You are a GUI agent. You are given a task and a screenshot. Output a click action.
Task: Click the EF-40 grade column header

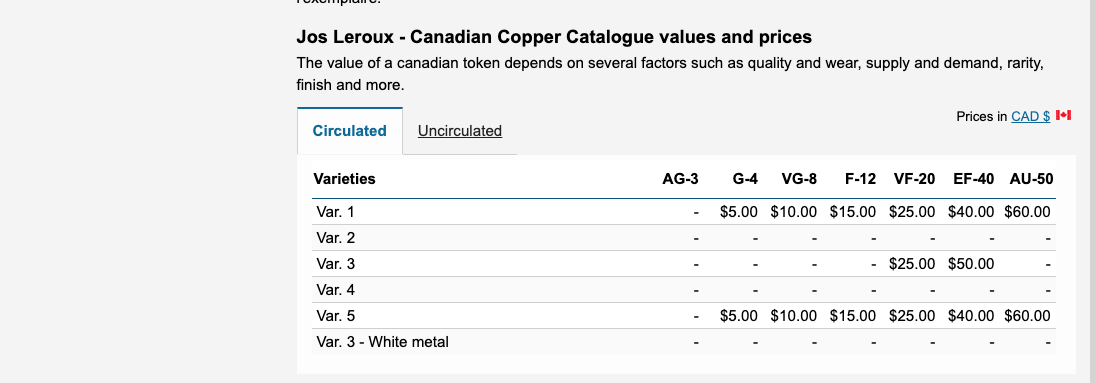pyautogui.click(x=973, y=179)
